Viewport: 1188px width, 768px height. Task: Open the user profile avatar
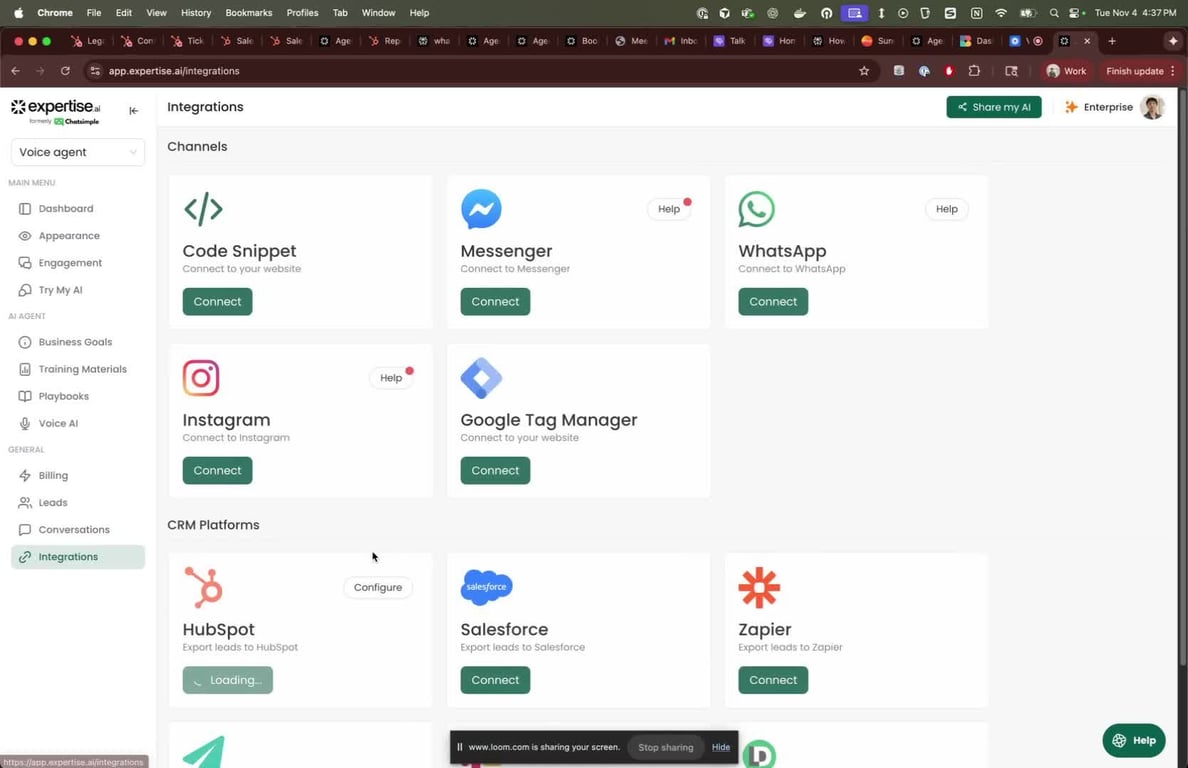[1152, 107]
